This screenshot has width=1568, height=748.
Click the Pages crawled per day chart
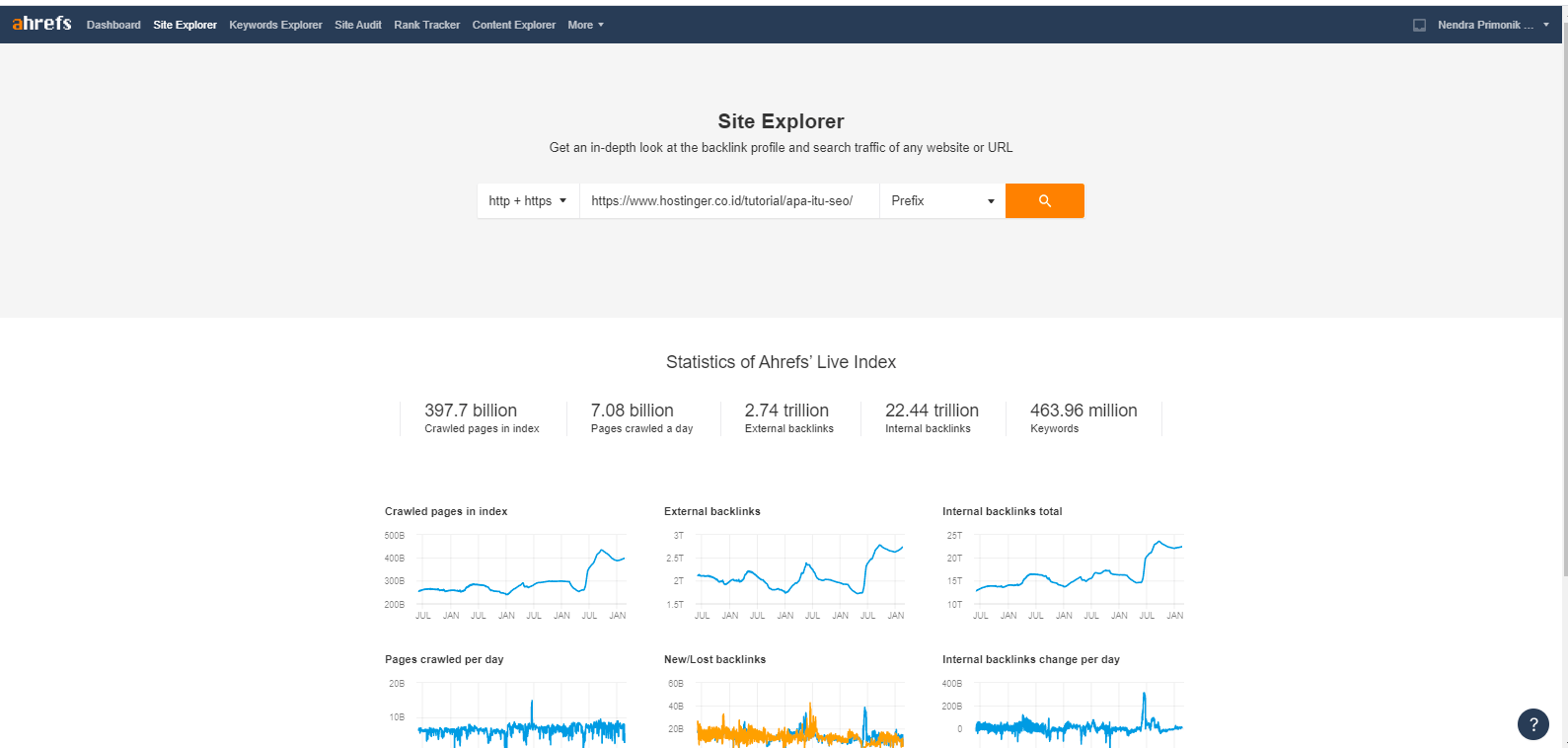pyautogui.click(x=505, y=712)
